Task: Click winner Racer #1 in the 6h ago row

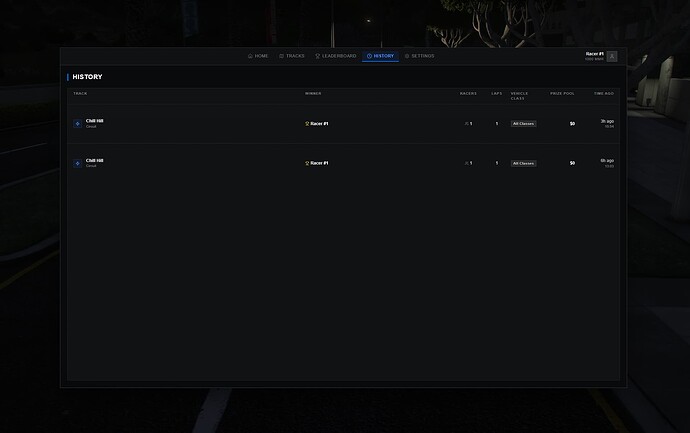Action: [x=319, y=163]
